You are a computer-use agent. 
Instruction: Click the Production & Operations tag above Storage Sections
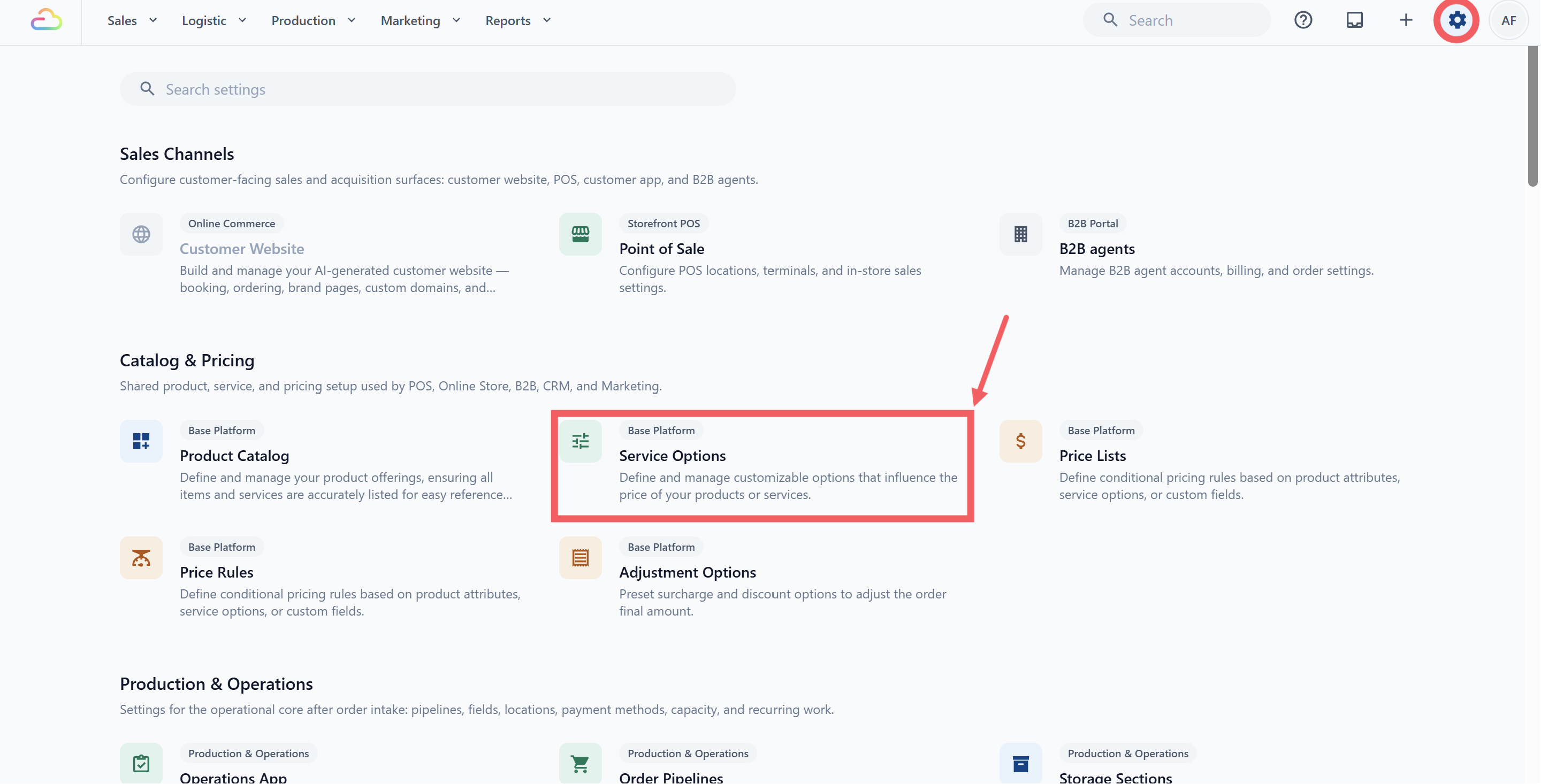click(x=1127, y=753)
